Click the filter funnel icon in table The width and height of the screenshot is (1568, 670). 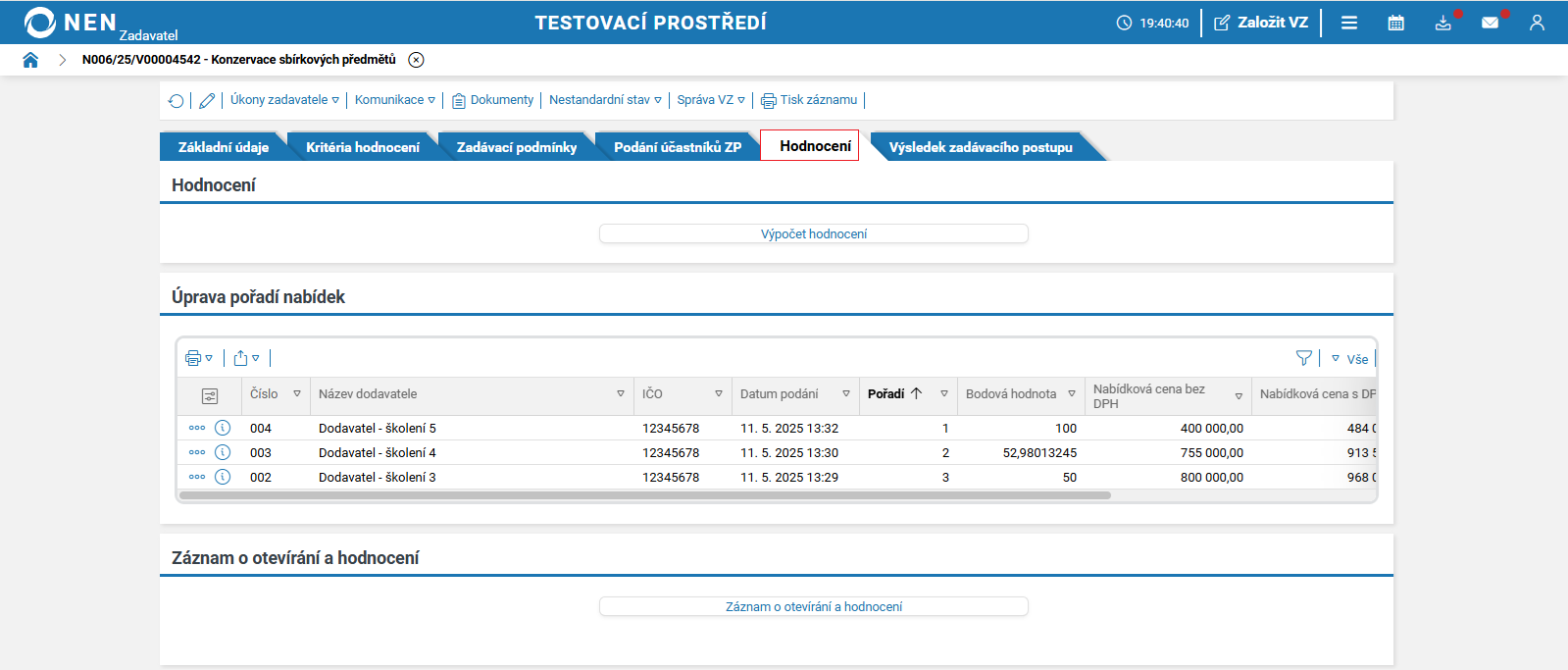tap(1303, 358)
